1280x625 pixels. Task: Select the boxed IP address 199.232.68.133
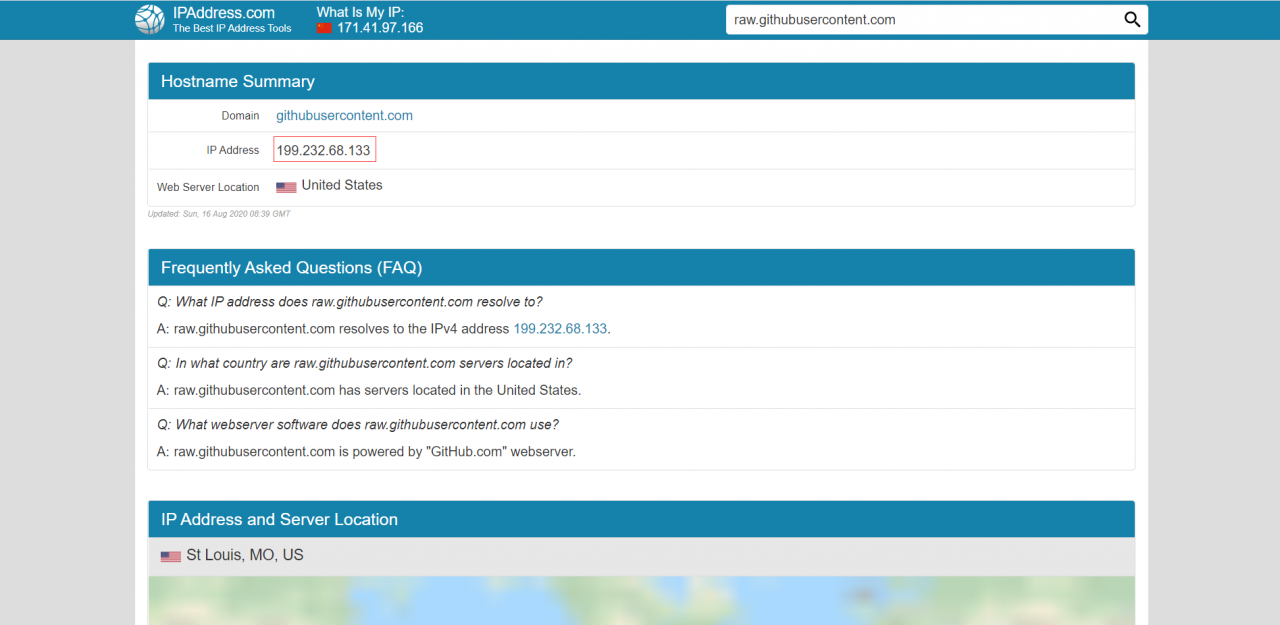[324, 150]
